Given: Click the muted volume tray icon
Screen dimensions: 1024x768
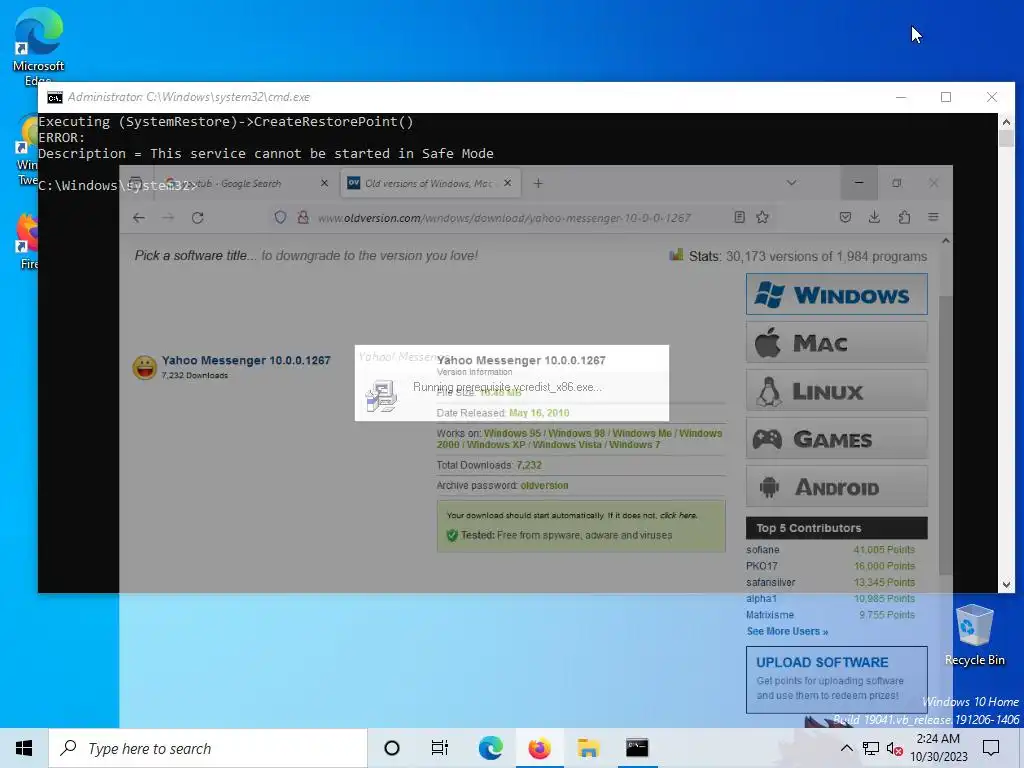Looking at the screenshot, I should [x=895, y=748].
